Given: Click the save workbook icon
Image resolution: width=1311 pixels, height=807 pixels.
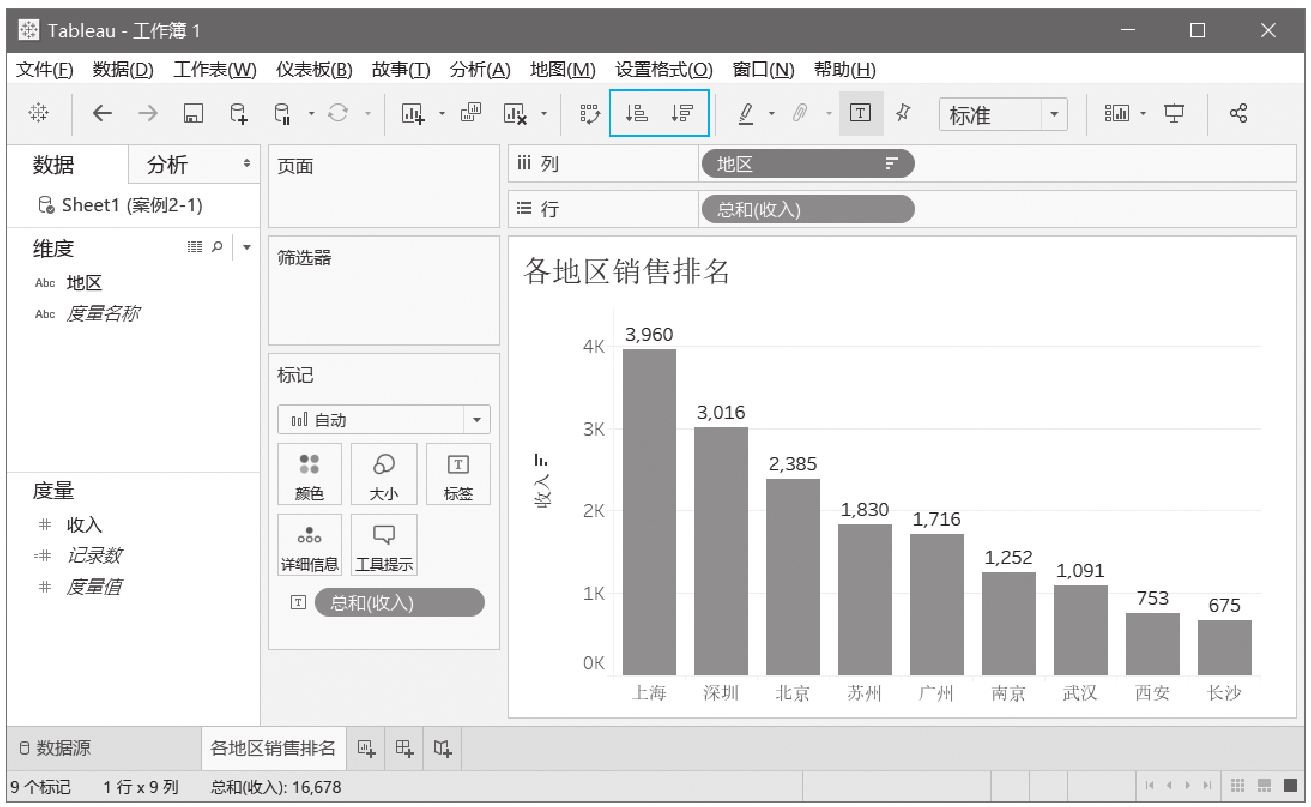Looking at the screenshot, I should (x=193, y=114).
